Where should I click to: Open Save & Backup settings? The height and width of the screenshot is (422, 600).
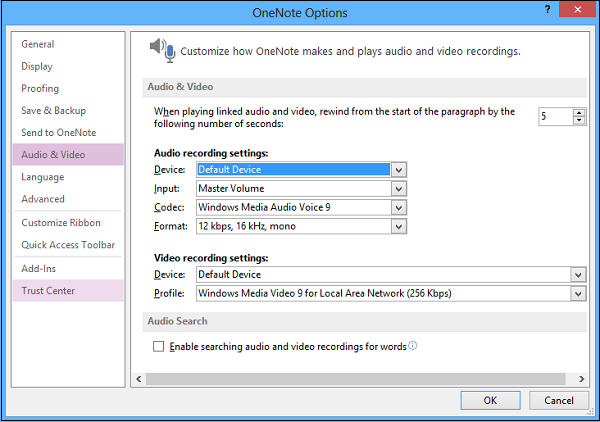[68, 111]
